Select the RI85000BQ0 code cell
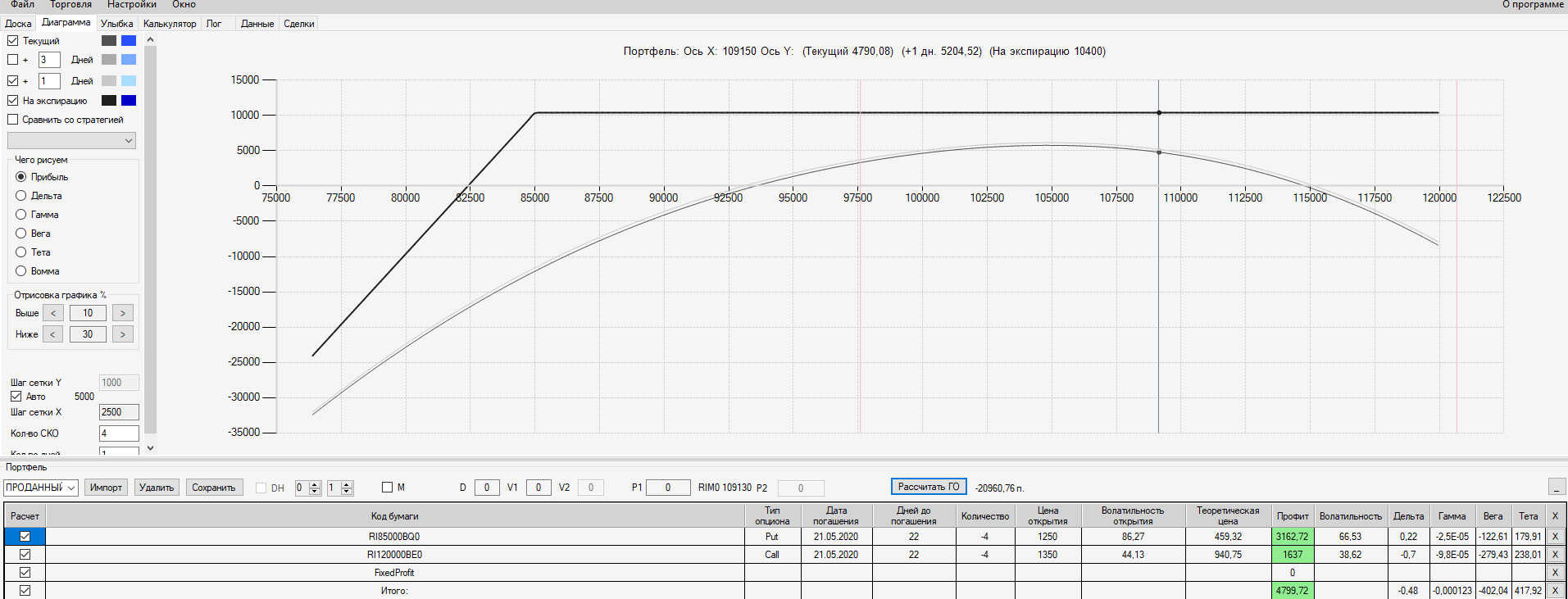 [394, 537]
